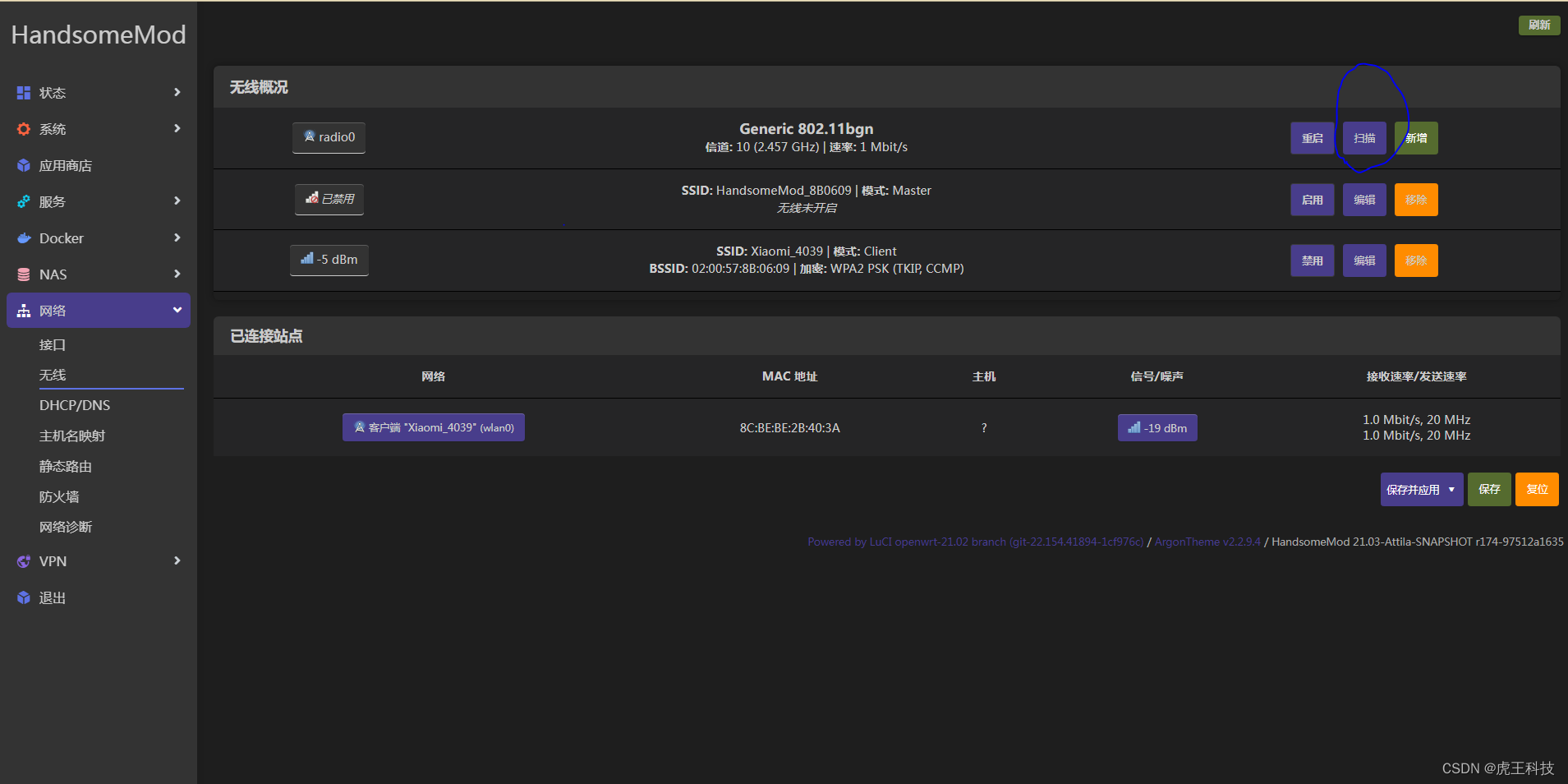Click the 复位 reset button
This screenshot has height=784, width=1568.
pos(1537,489)
